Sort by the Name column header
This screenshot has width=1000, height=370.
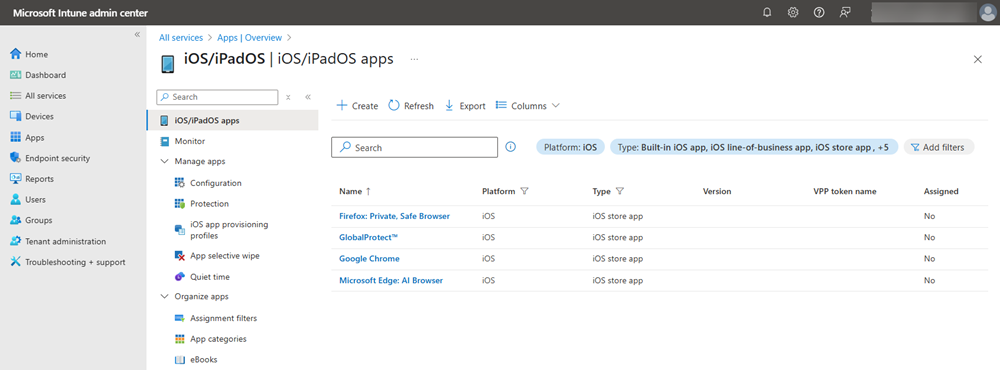coord(355,191)
